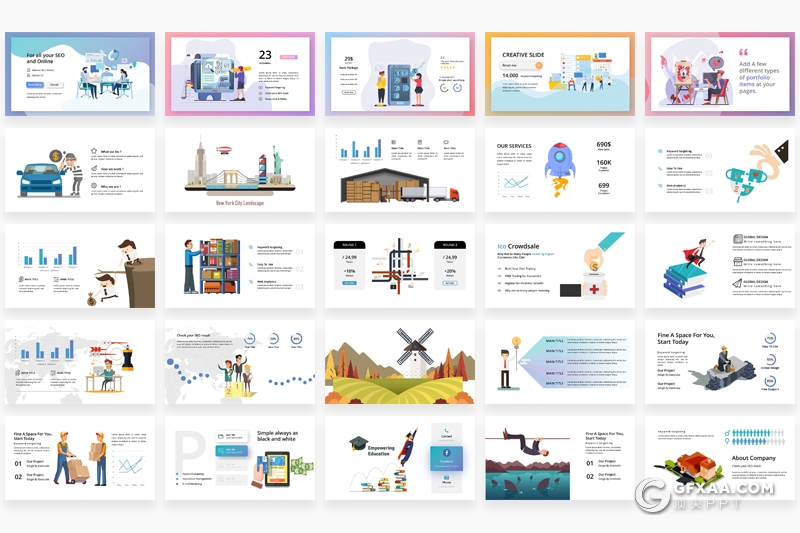This screenshot has width=800, height=533.
Task: Click the rocket icon in Our Services slide
Action: 561,163
